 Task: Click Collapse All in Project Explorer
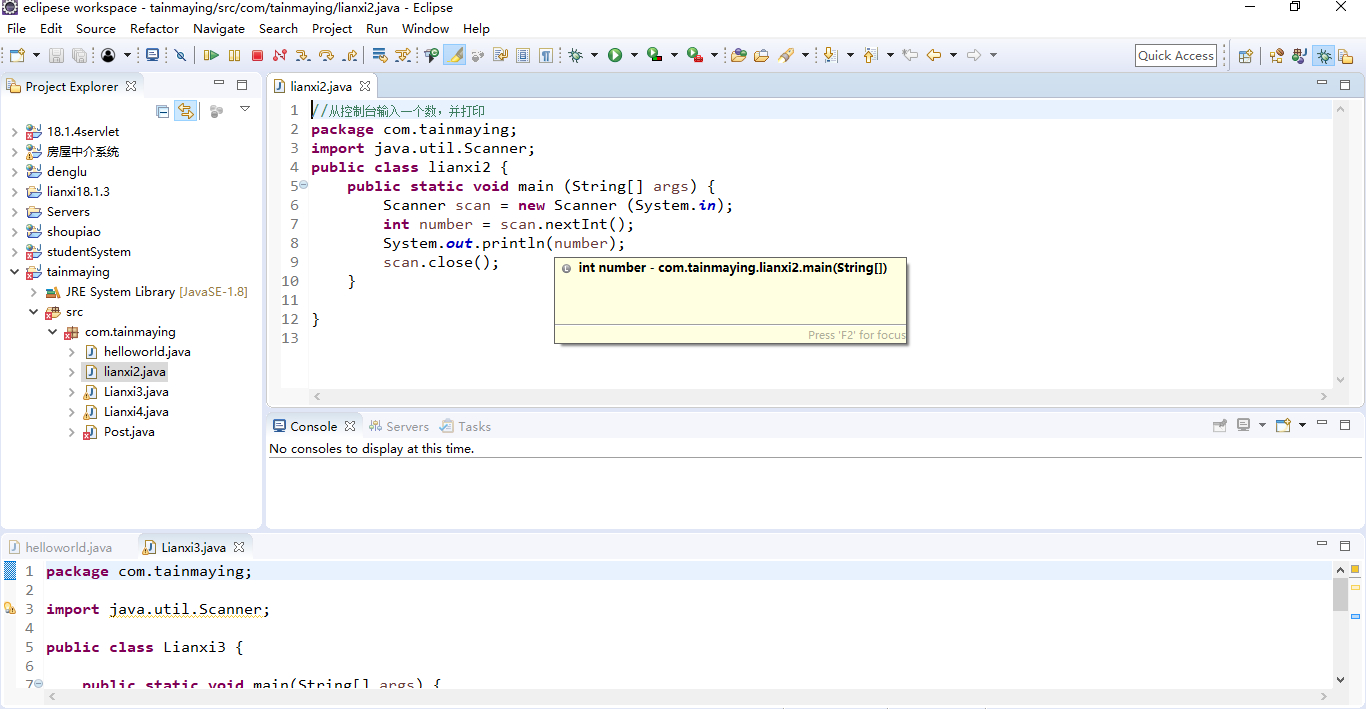(163, 111)
